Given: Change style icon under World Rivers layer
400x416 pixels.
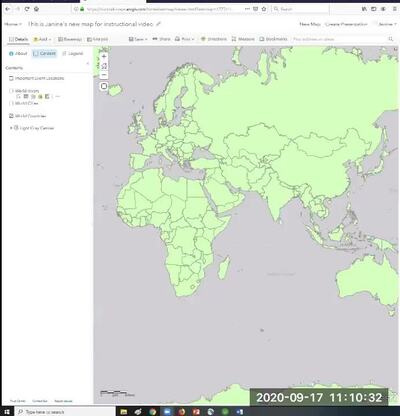Looking at the screenshot, I should 33,97.
